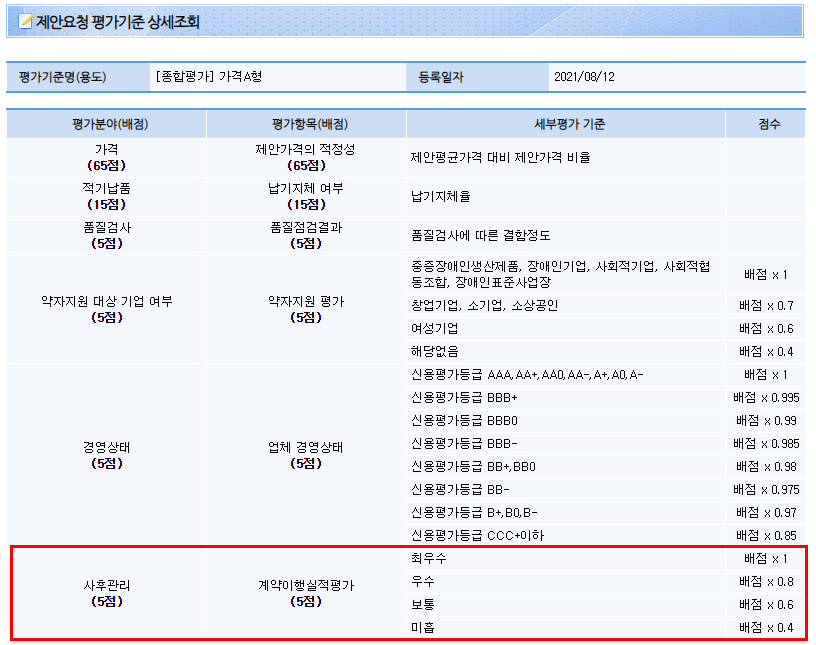Click the '점수' column header

coord(766,124)
